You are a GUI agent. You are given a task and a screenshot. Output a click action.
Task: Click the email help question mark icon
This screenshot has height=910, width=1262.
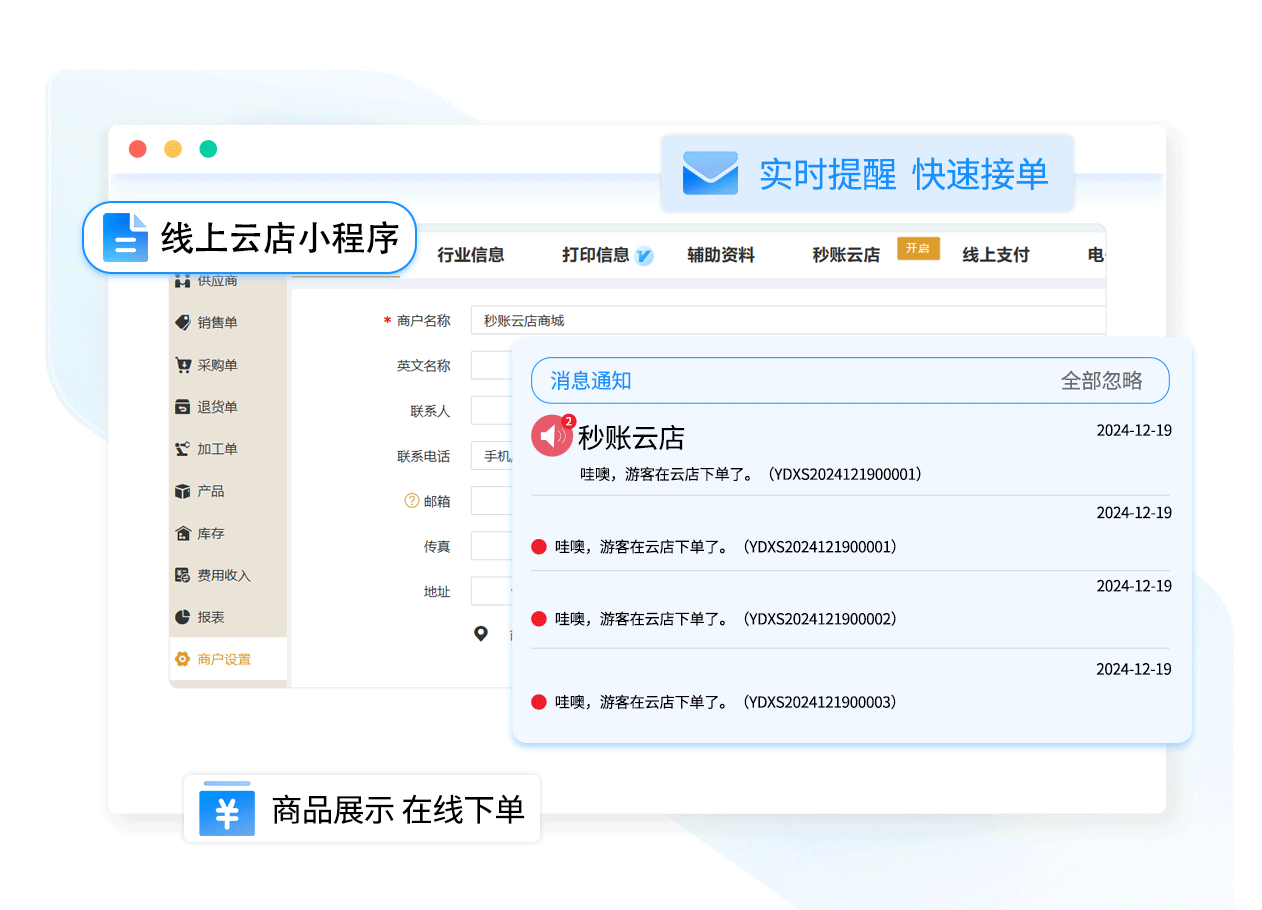(411, 501)
